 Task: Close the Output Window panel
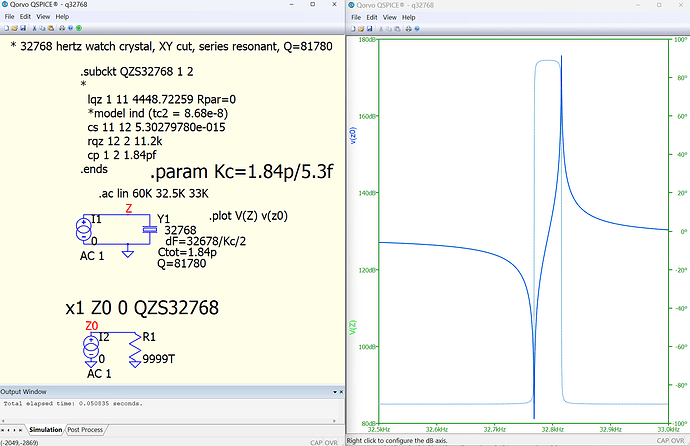pos(341,391)
